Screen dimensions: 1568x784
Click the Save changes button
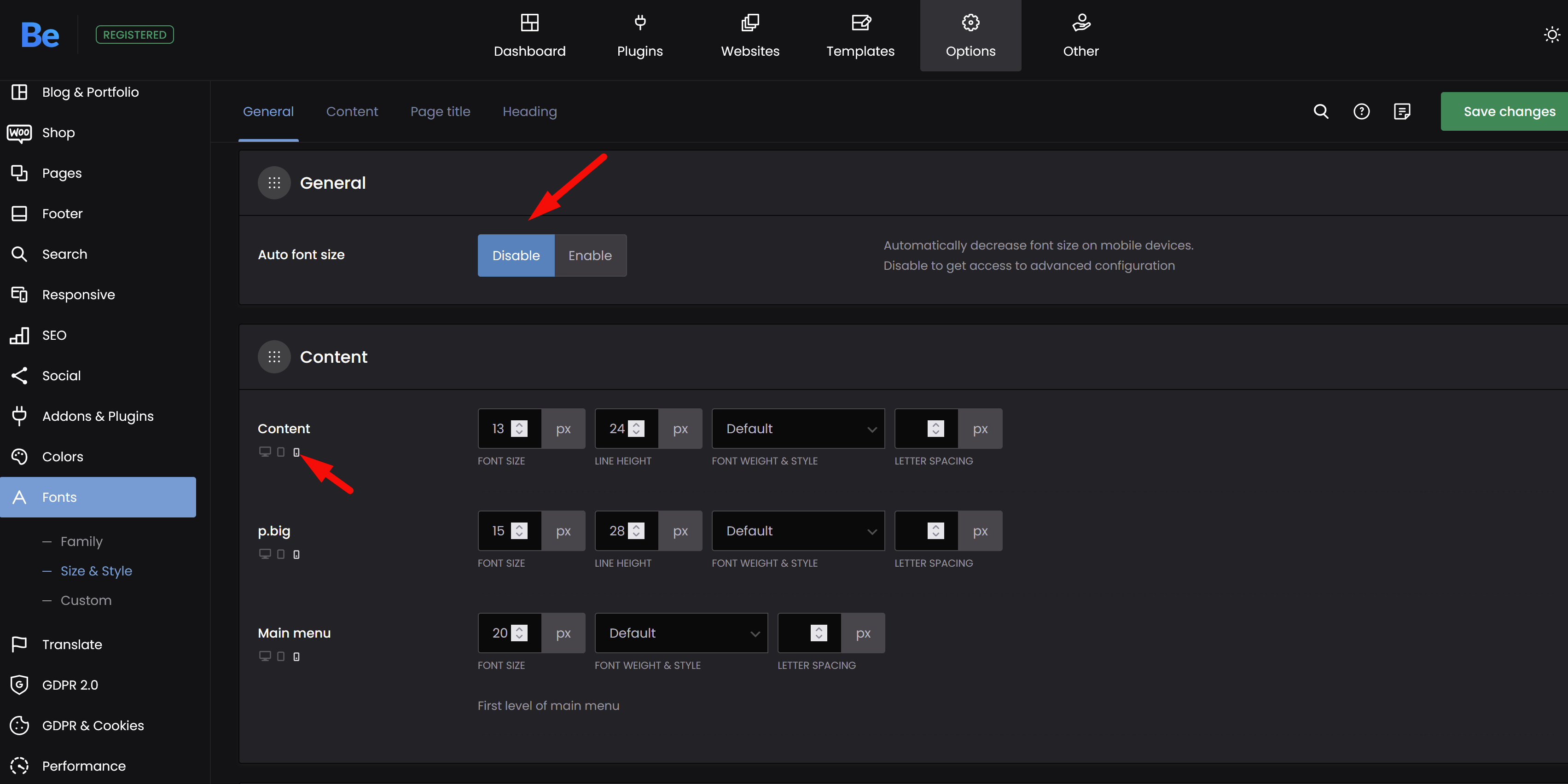1508,111
